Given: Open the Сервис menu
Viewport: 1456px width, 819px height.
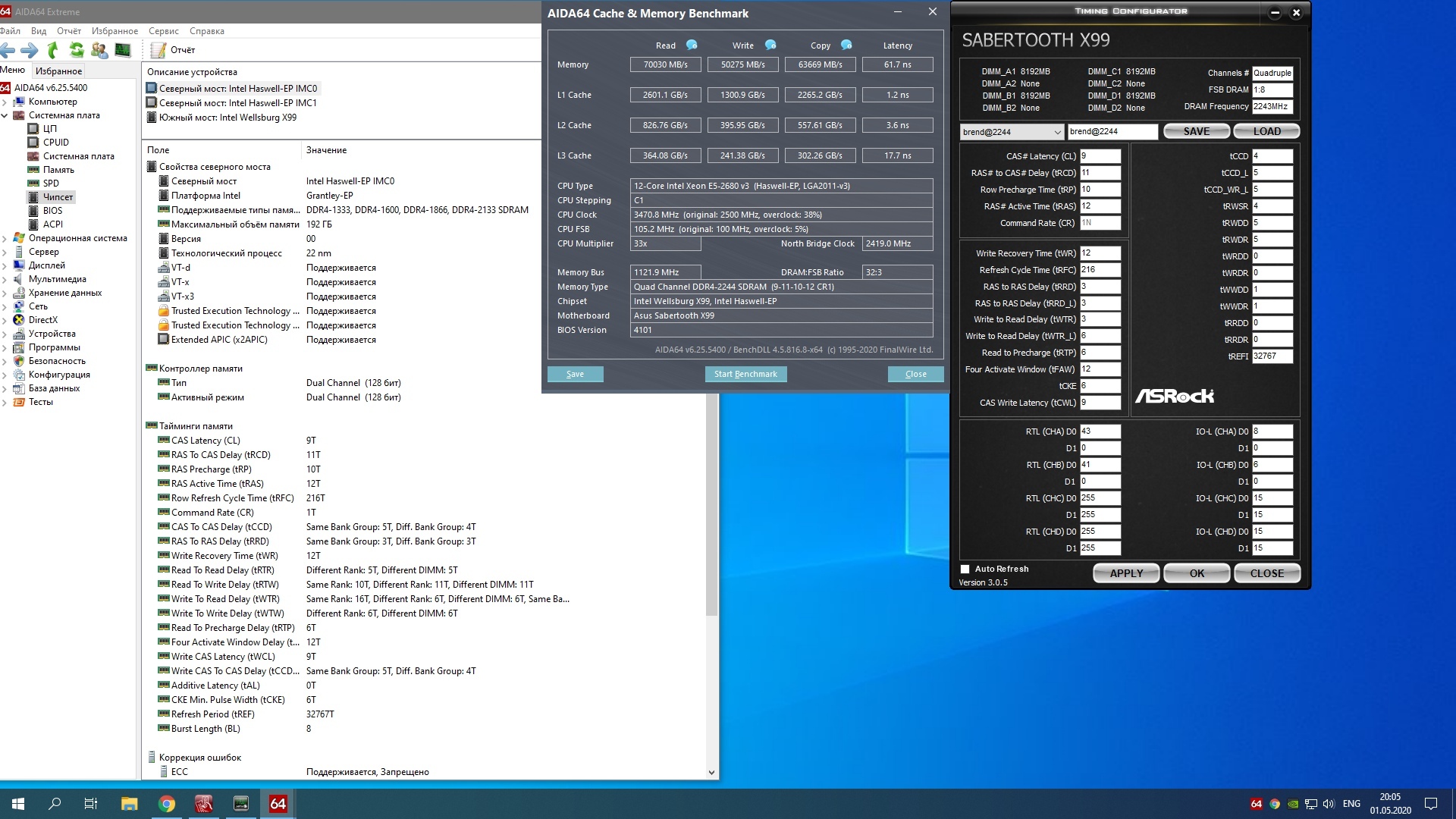Looking at the screenshot, I should click(x=164, y=31).
